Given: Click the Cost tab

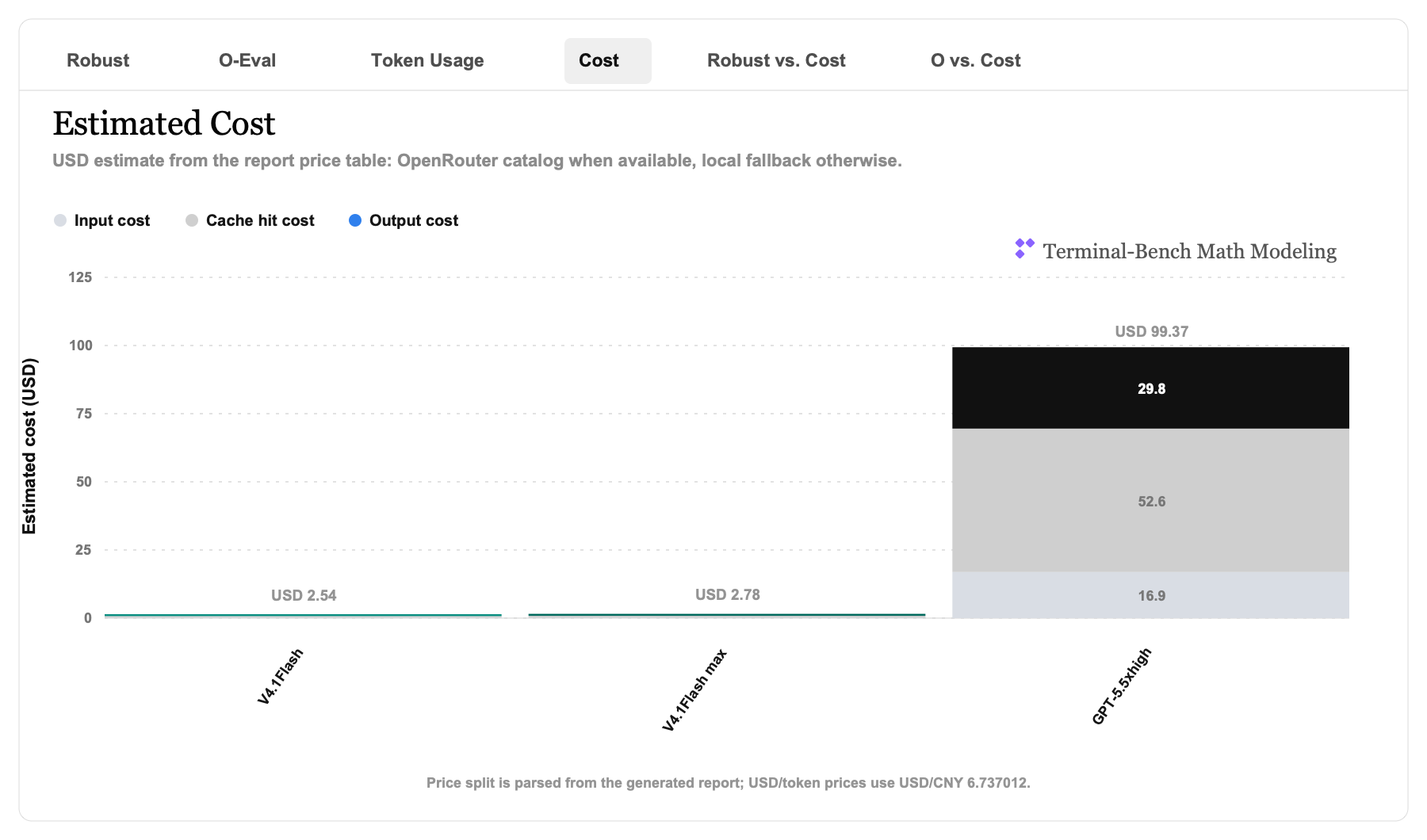Looking at the screenshot, I should point(608,61).
